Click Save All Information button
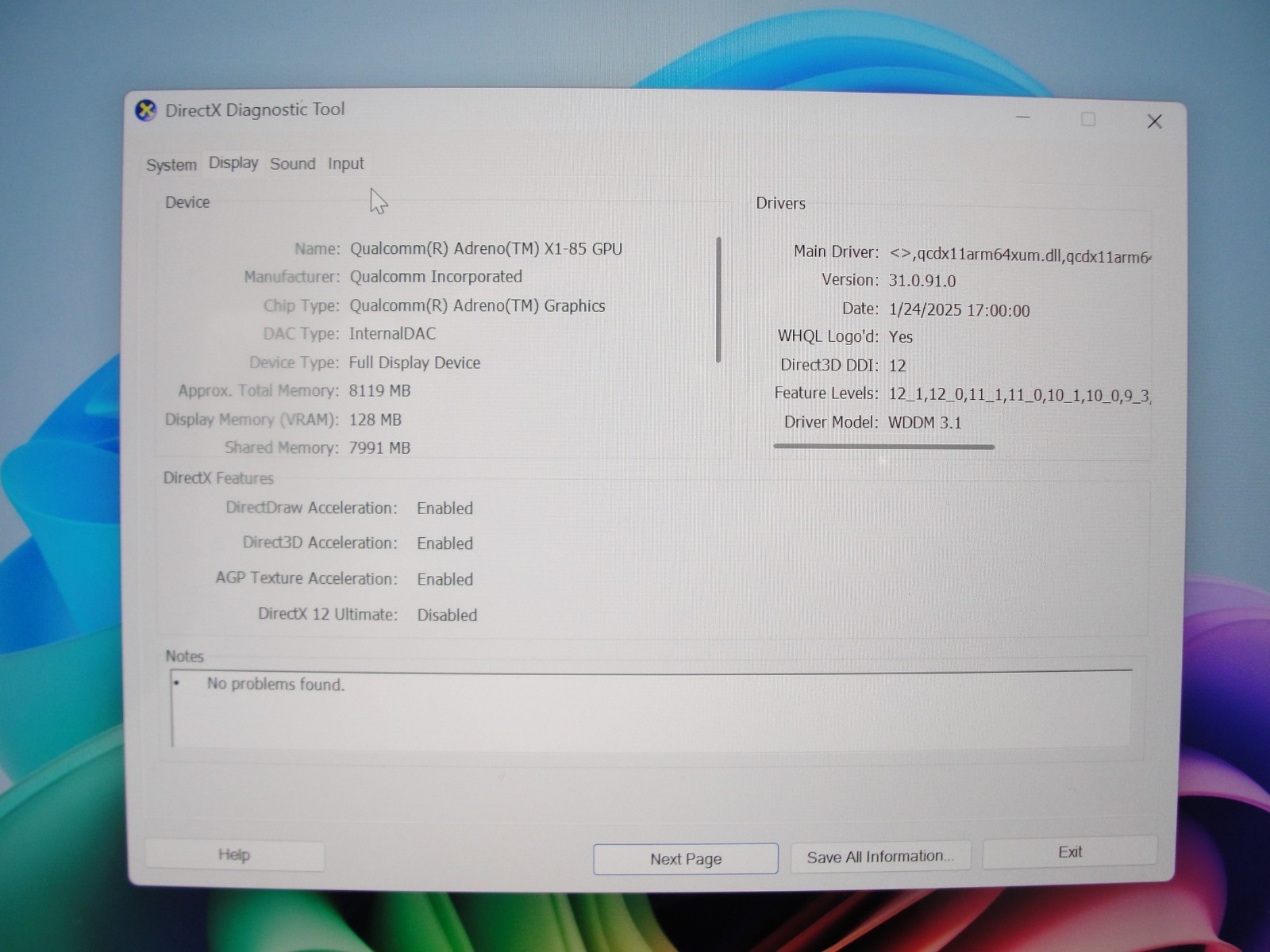This screenshot has width=1270, height=952. tap(880, 857)
